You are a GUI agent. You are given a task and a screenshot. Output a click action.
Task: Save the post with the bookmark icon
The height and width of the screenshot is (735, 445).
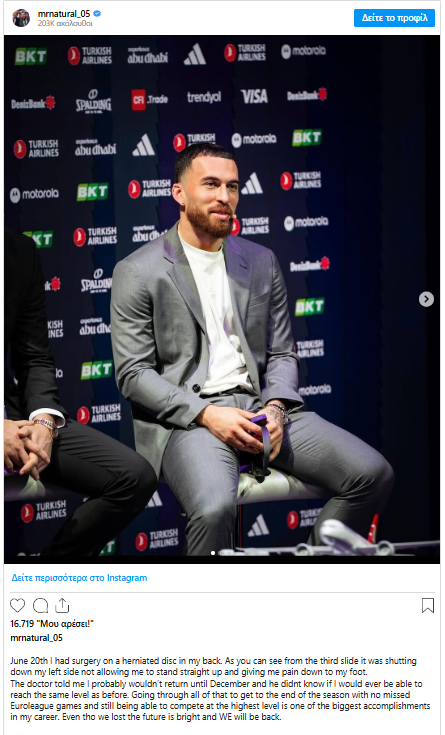click(428, 606)
